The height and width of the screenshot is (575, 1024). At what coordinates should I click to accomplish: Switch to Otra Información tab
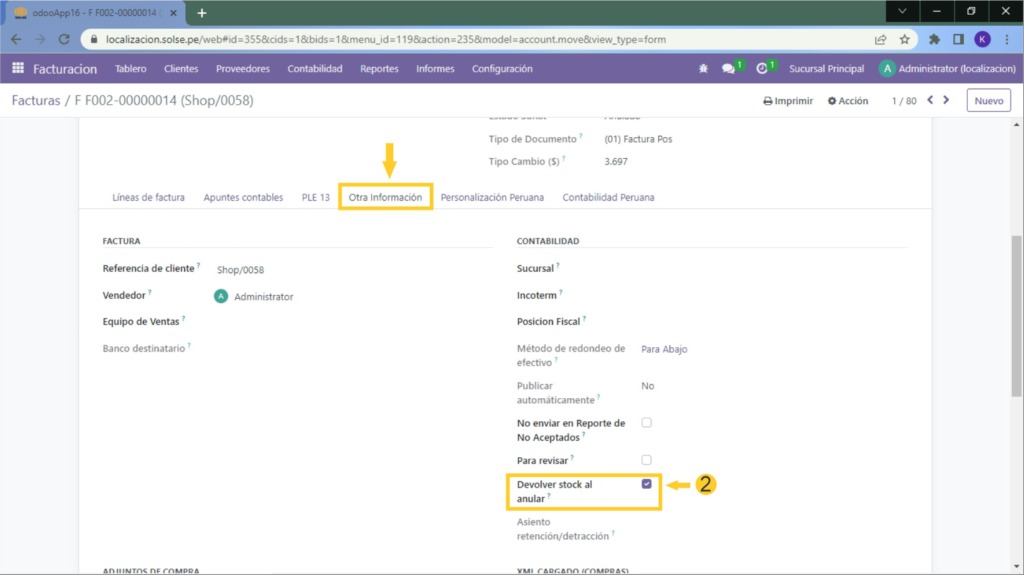385,197
